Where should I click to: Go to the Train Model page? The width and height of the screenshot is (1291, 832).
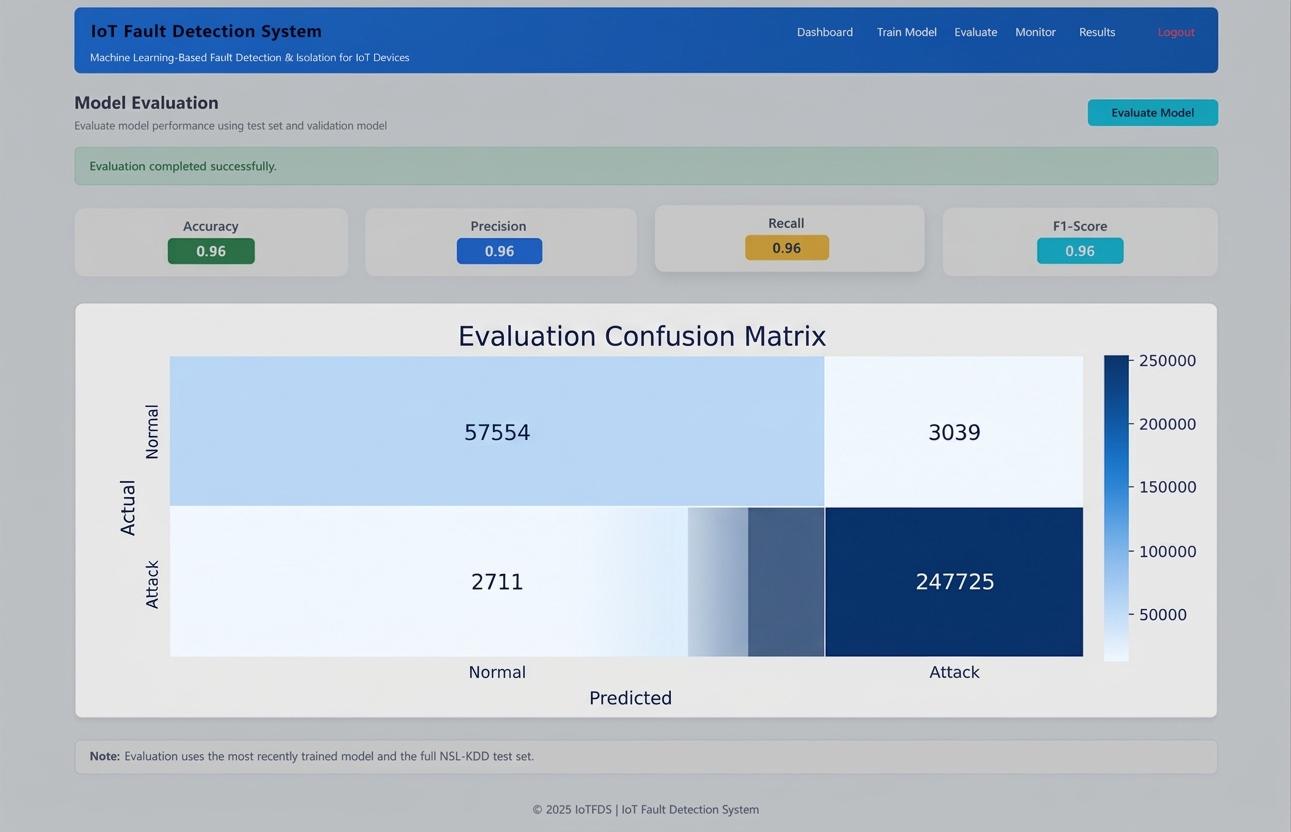tap(906, 32)
